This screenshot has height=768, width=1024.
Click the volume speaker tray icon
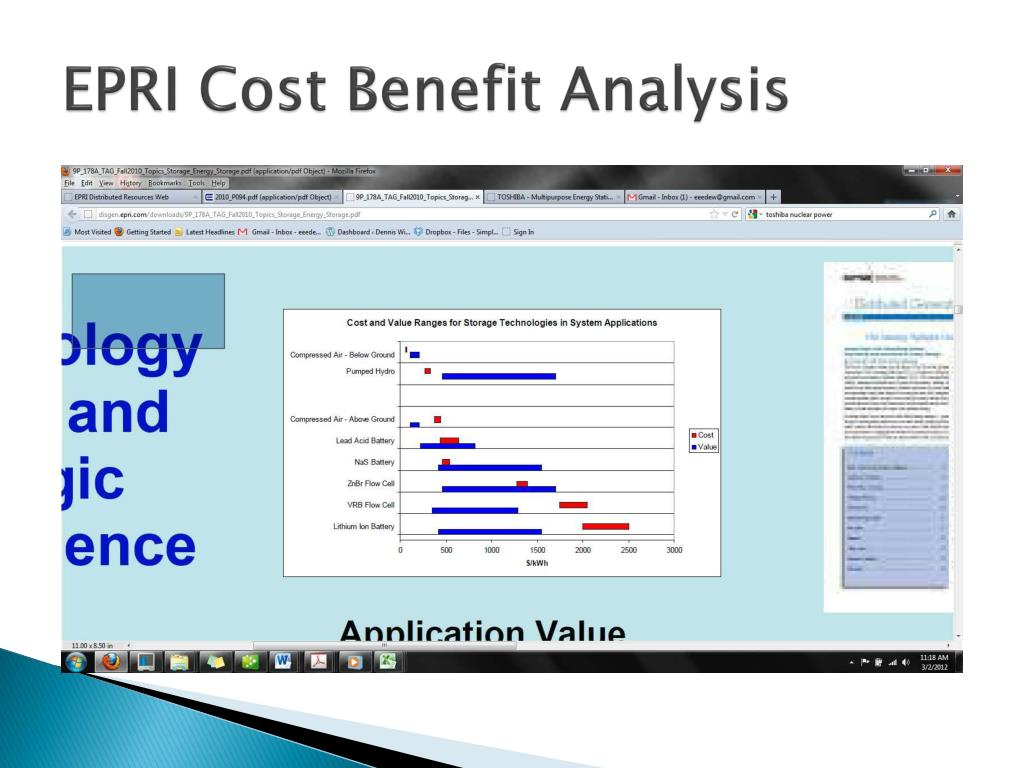(905, 662)
